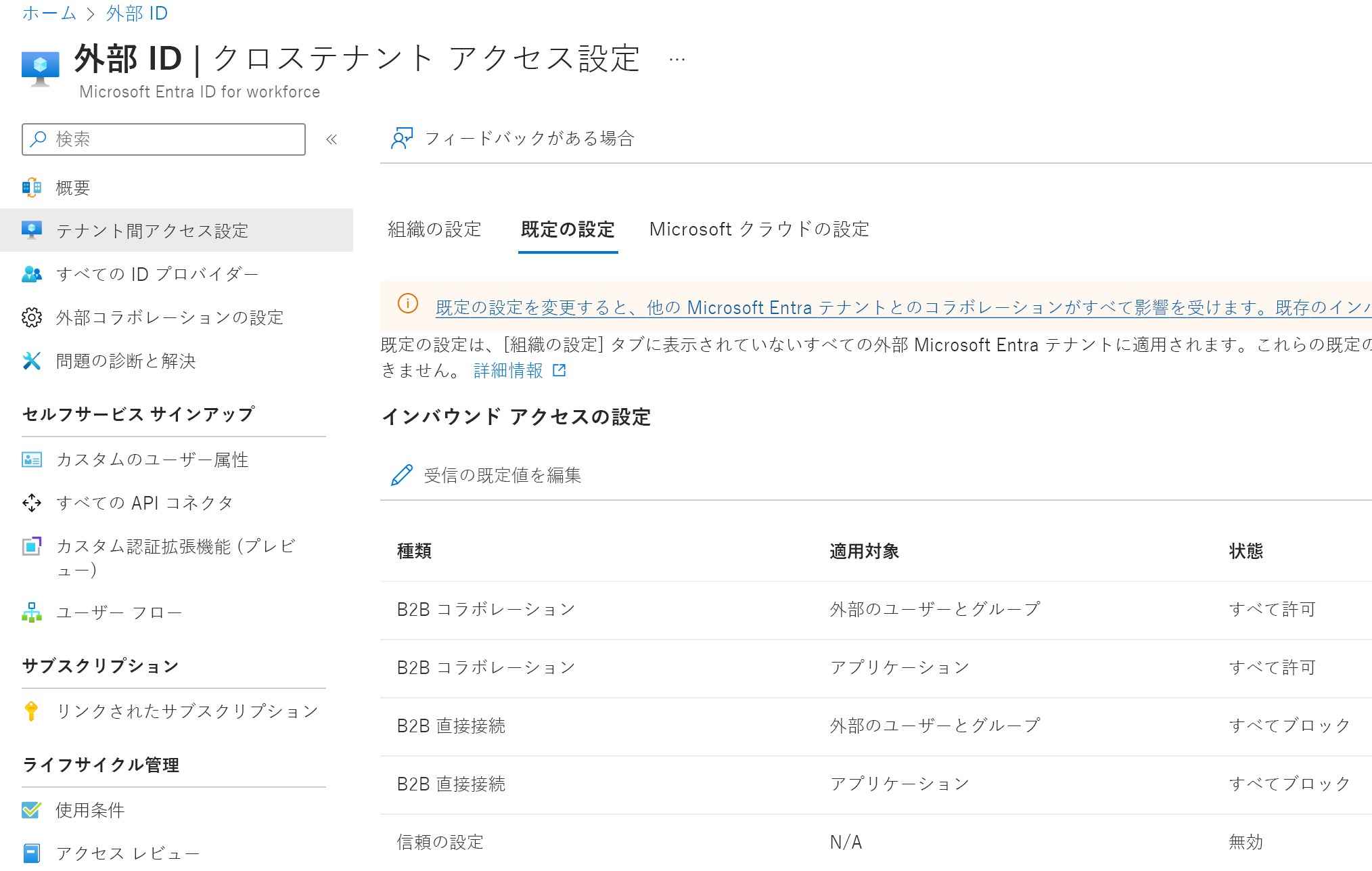
Task: Click the すべての ID プロバイダー people icon
Action: pos(32,274)
